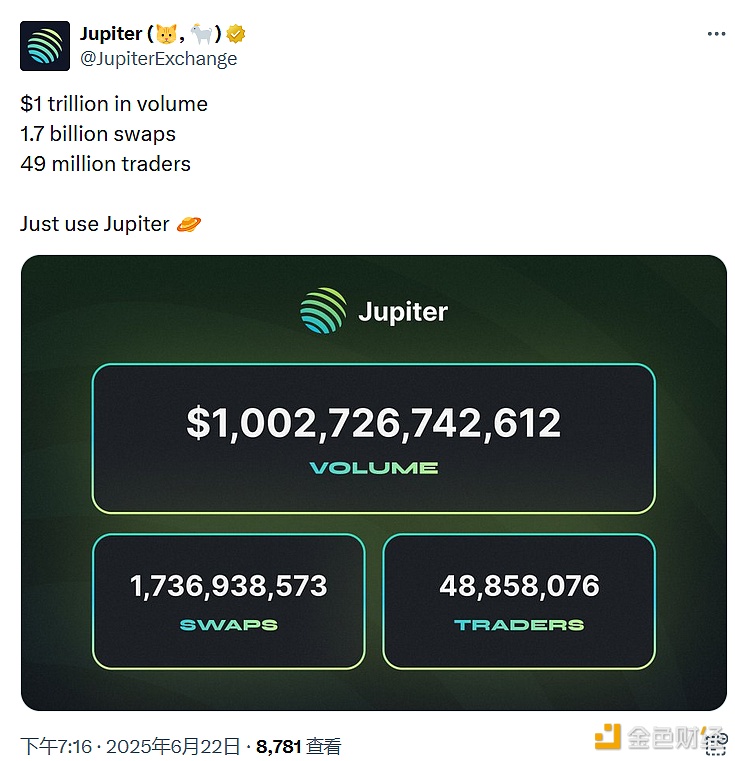Click the Jupiter wordmark in image header
The image size is (735, 761).
click(x=403, y=312)
